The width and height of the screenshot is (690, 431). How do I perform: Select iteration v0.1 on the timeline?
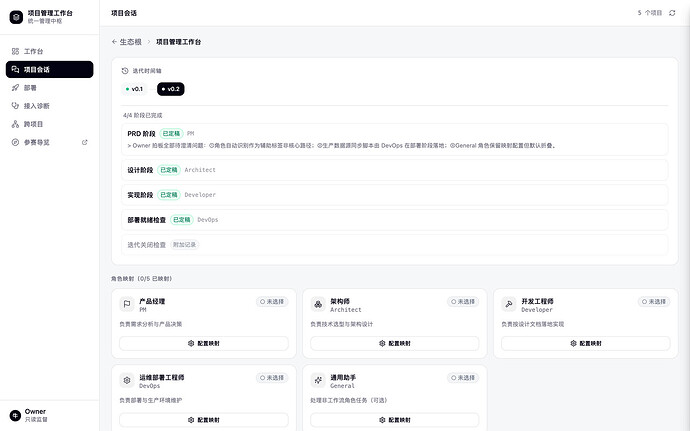click(x=135, y=89)
